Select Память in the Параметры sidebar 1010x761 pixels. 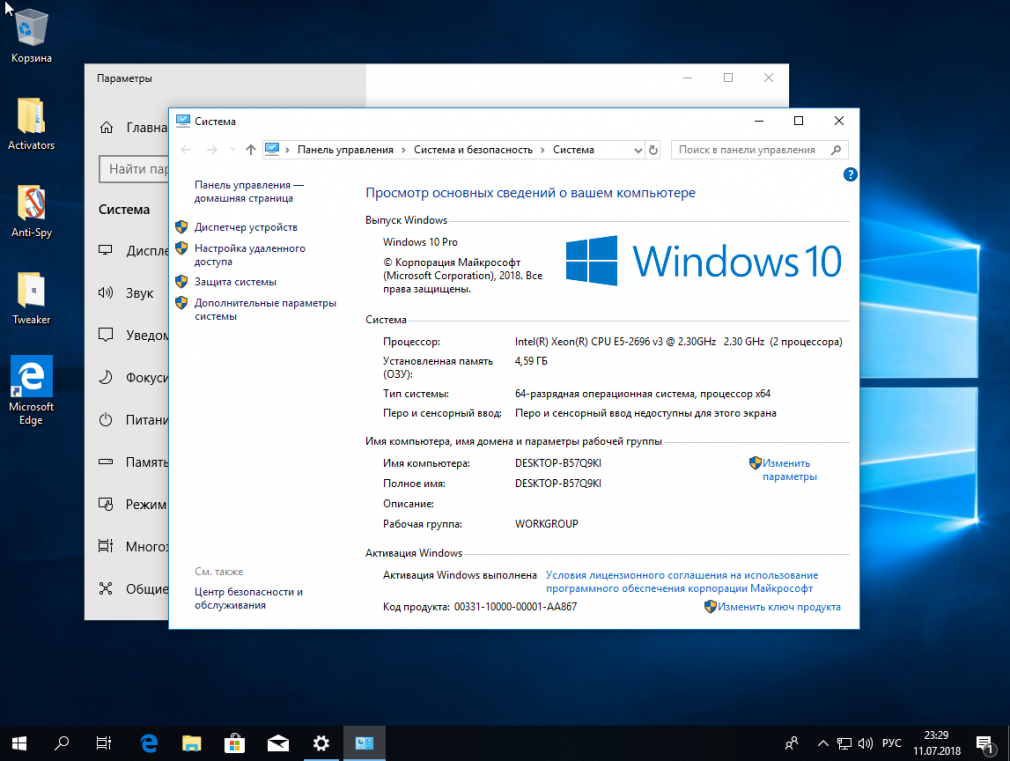click(133, 462)
